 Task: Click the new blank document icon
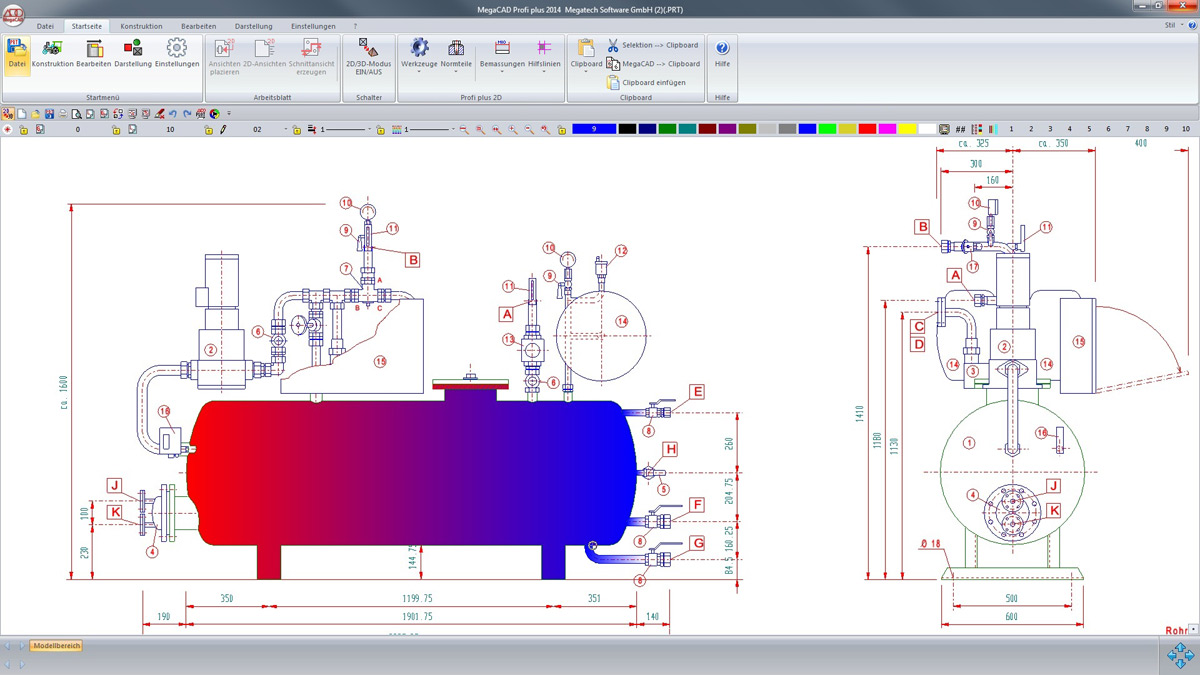click(x=21, y=114)
